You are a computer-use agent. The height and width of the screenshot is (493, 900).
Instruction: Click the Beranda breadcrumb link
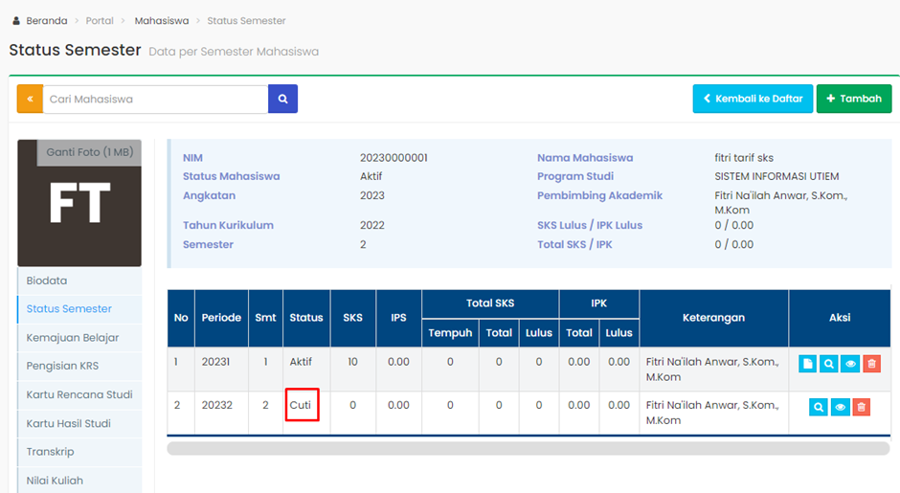[x=46, y=20]
